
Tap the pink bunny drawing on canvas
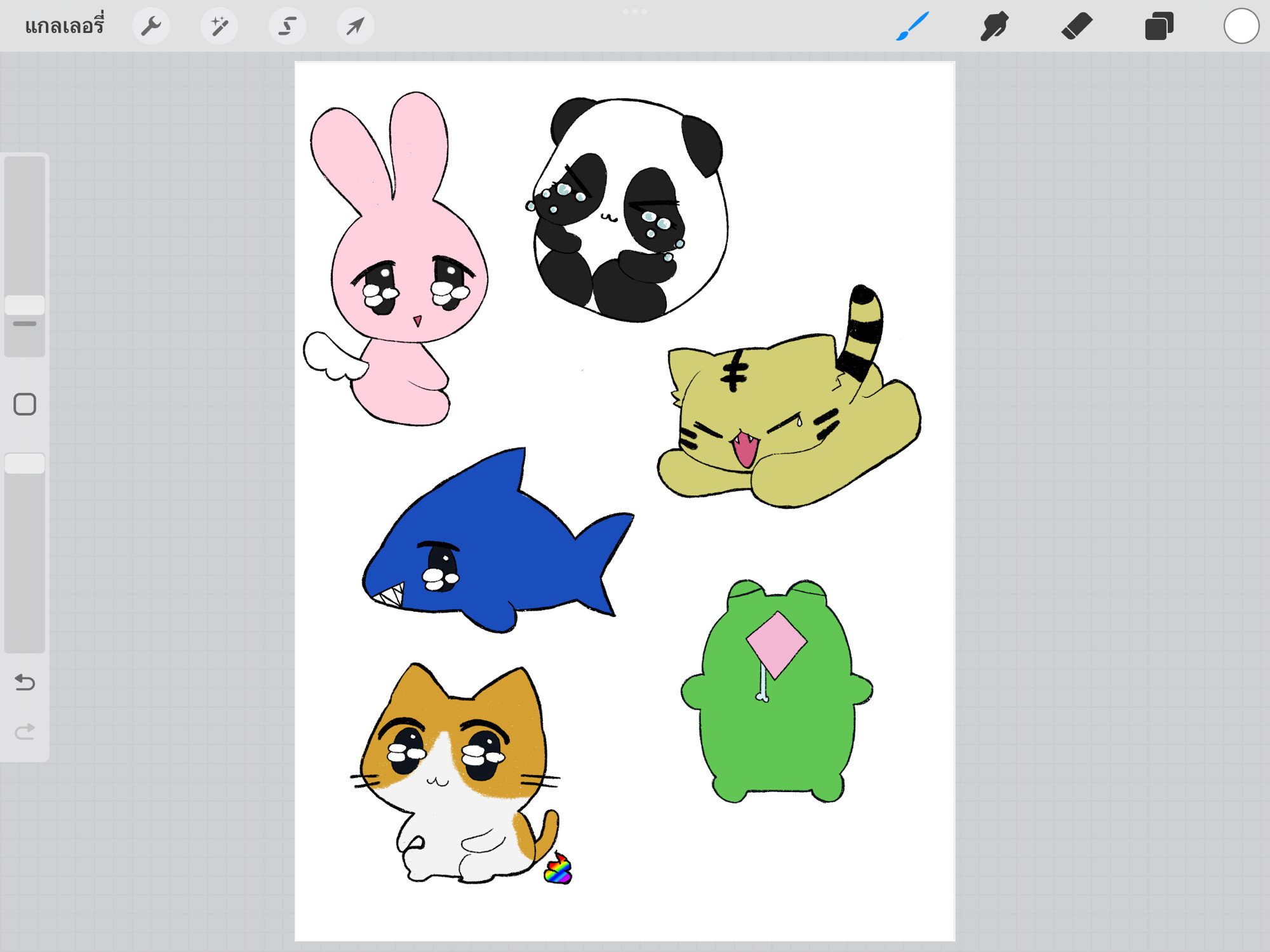(397, 260)
